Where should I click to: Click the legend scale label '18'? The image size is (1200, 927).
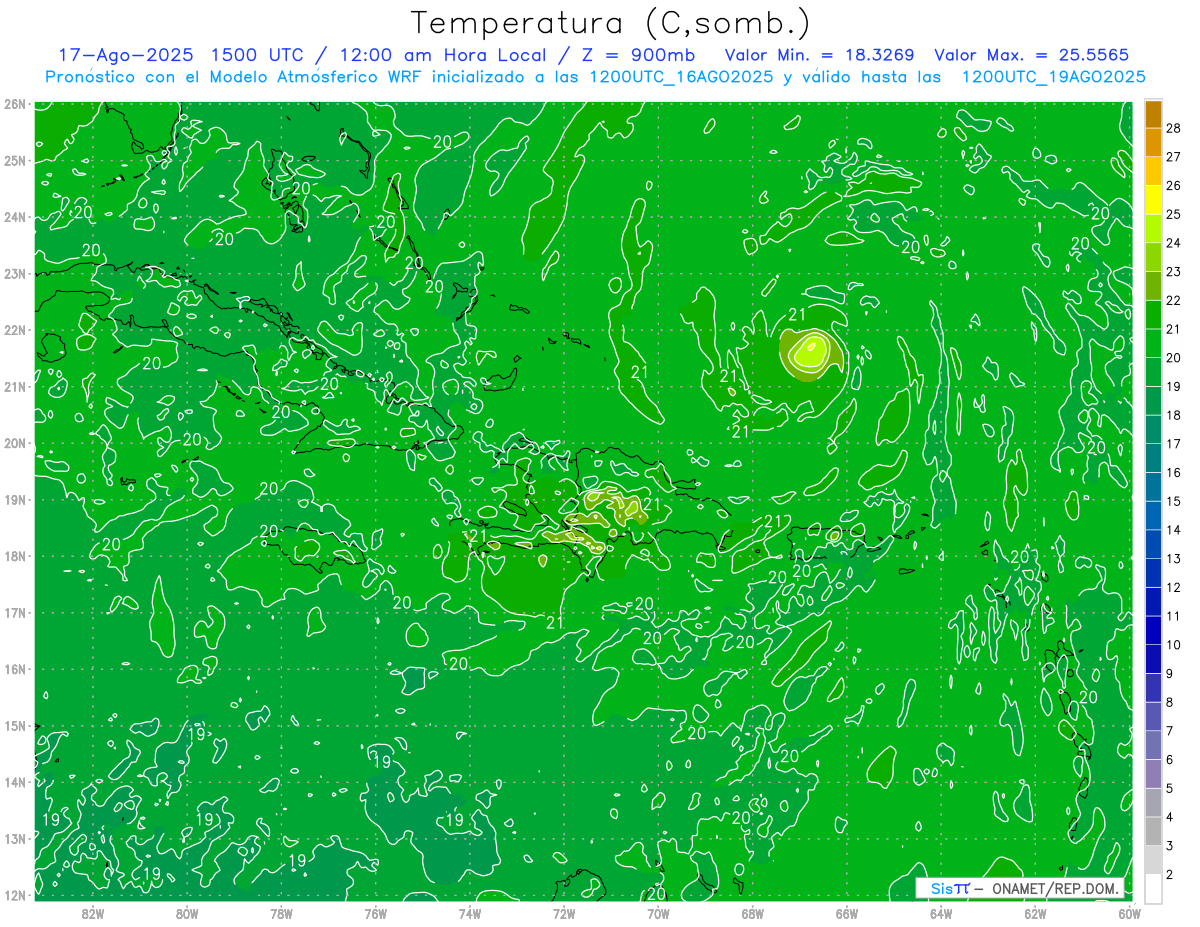point(1173,415)
